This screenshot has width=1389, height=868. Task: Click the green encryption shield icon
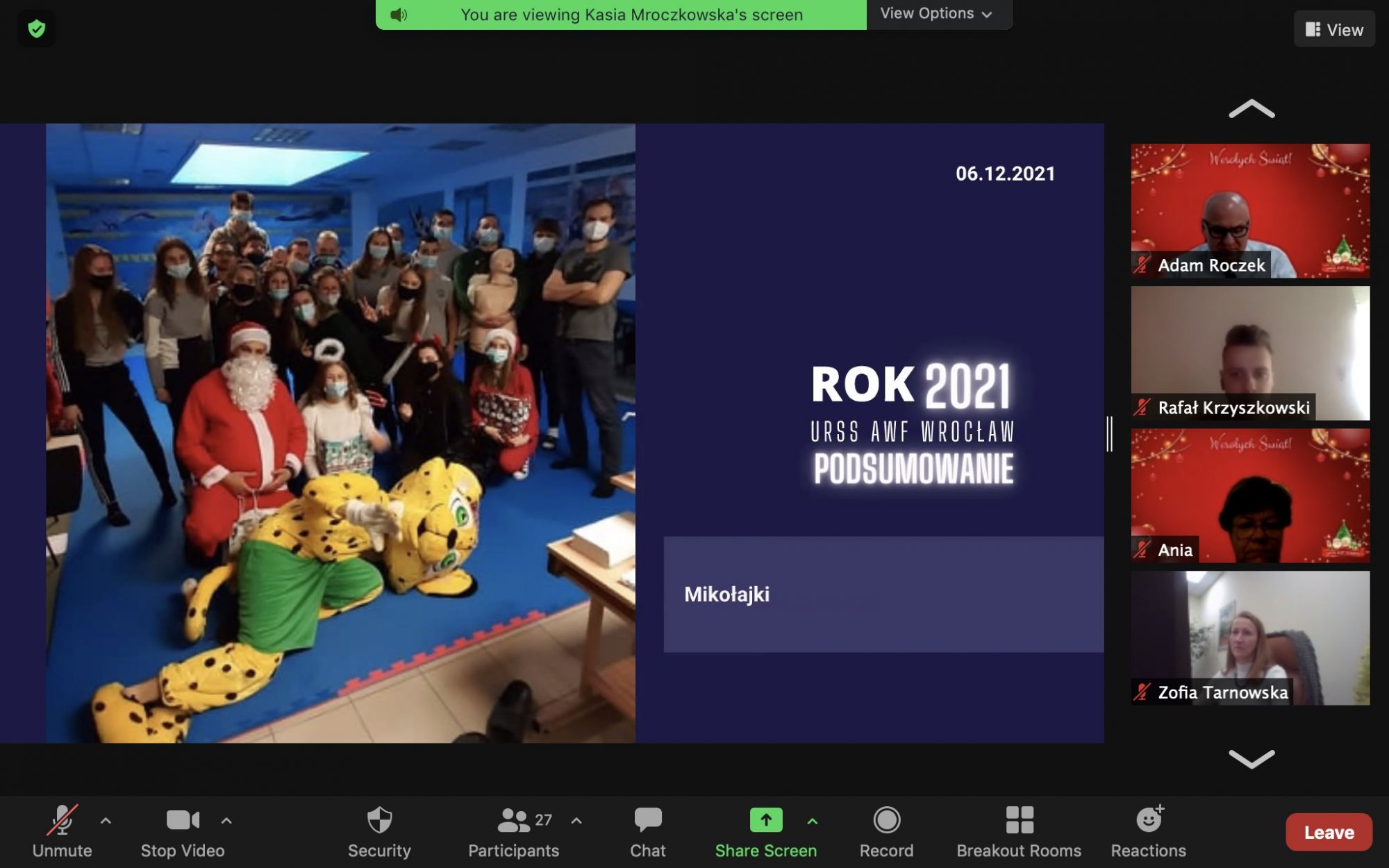click(37, 29)
